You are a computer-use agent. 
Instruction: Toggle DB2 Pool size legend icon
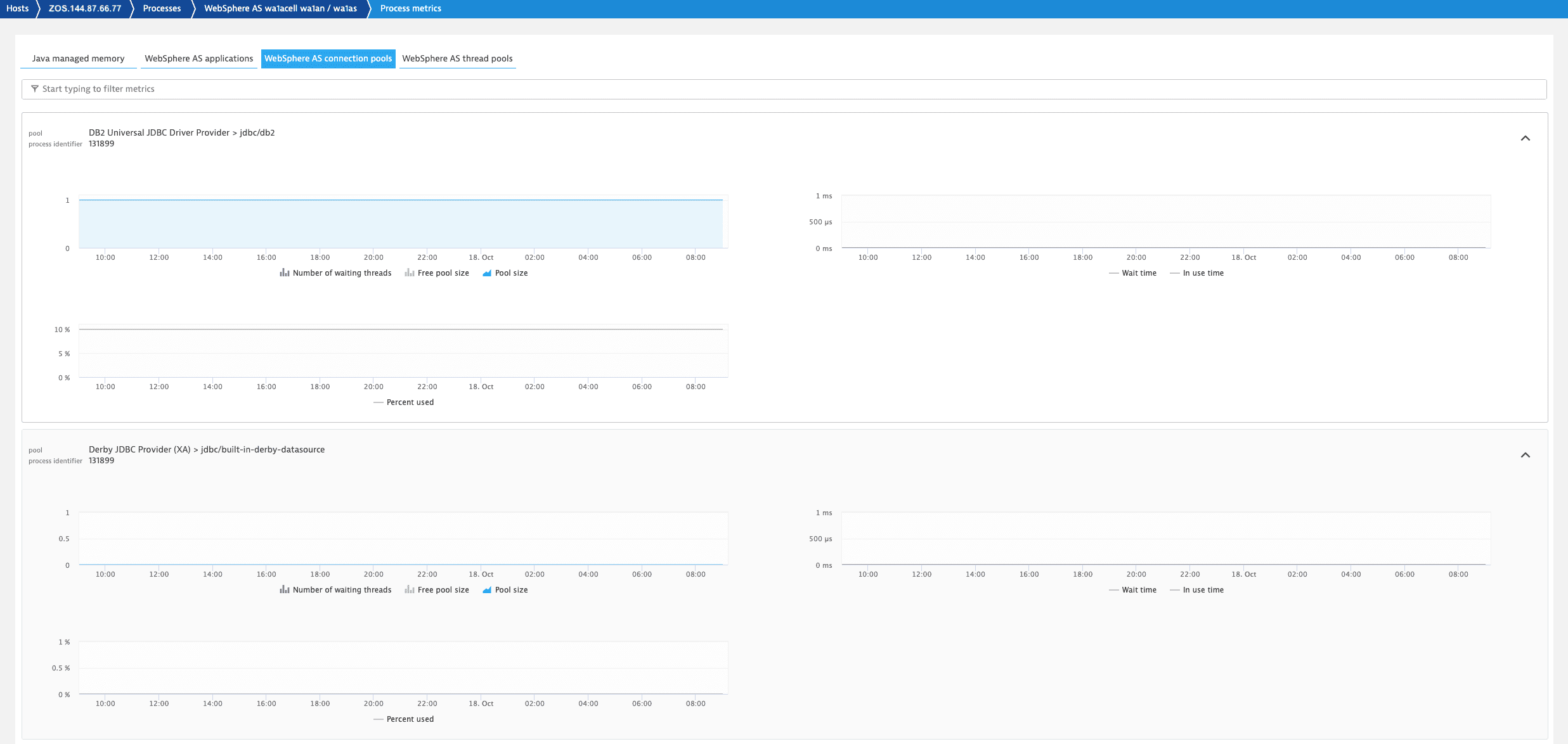[487, 273]
